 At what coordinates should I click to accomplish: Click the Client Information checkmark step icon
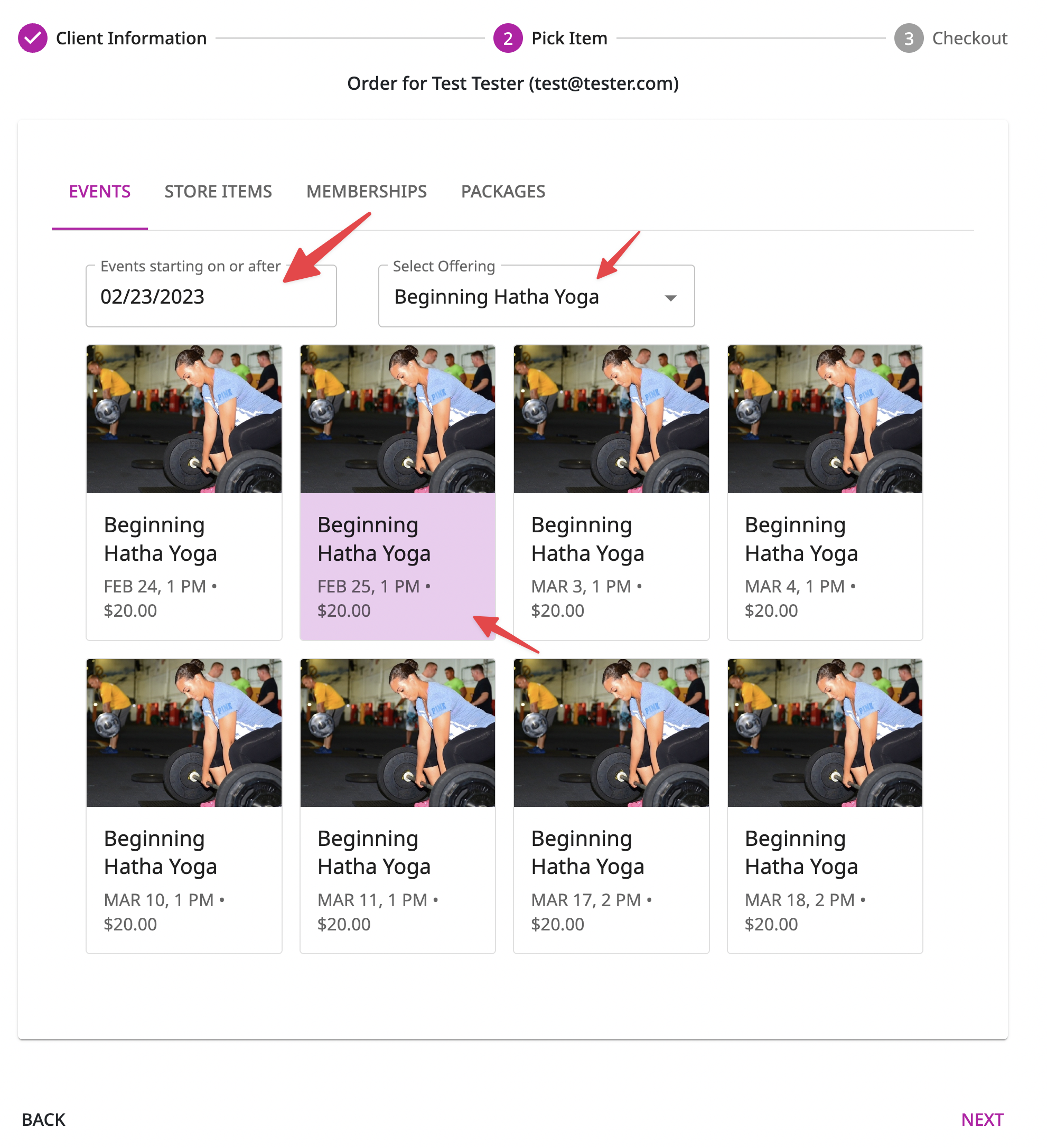[x=32, y=38]
